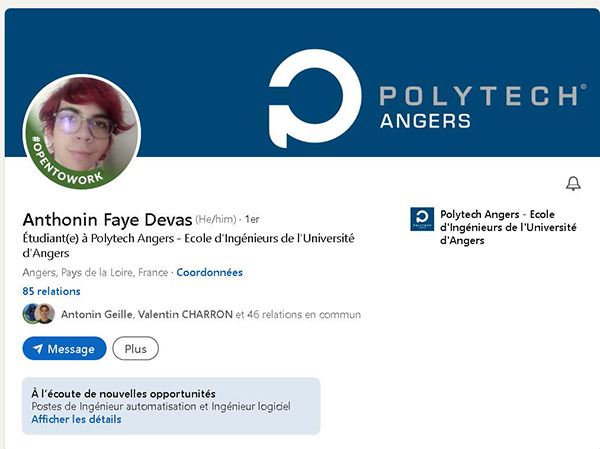This screenshot has width=600, height=449.
Task: Click the '1er' connection degree label
Action: click(x=252, y=219)
